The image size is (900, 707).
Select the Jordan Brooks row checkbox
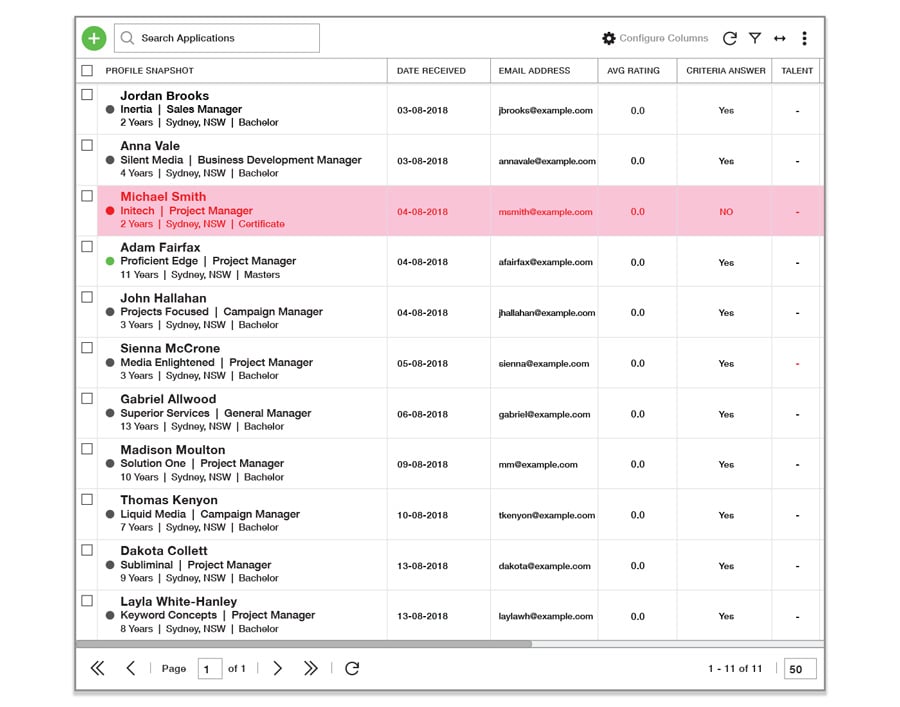[87, 95]
